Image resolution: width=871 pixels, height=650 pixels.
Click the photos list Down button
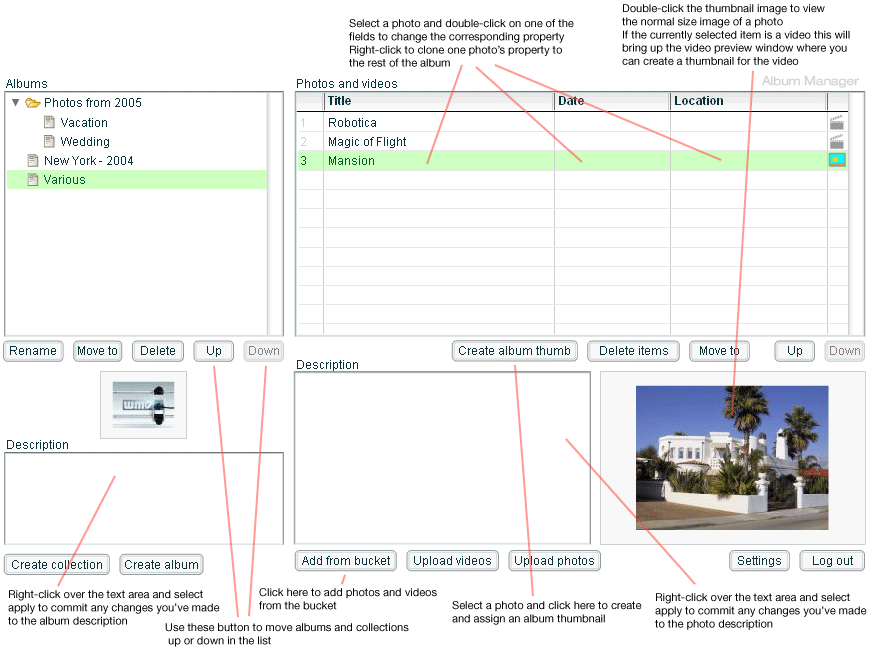coord(844,351)
